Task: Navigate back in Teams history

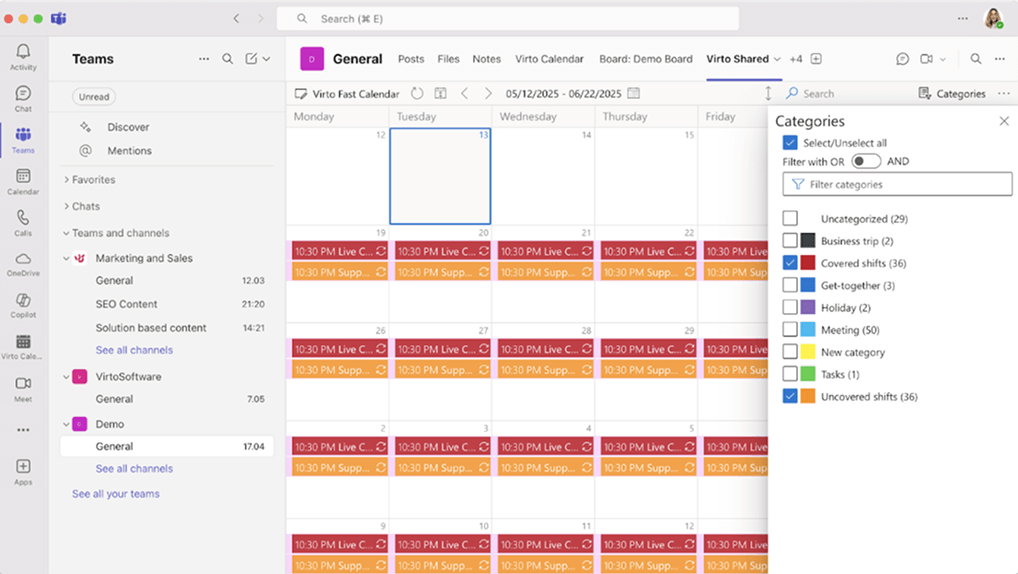Action: (x=236, y=19)
